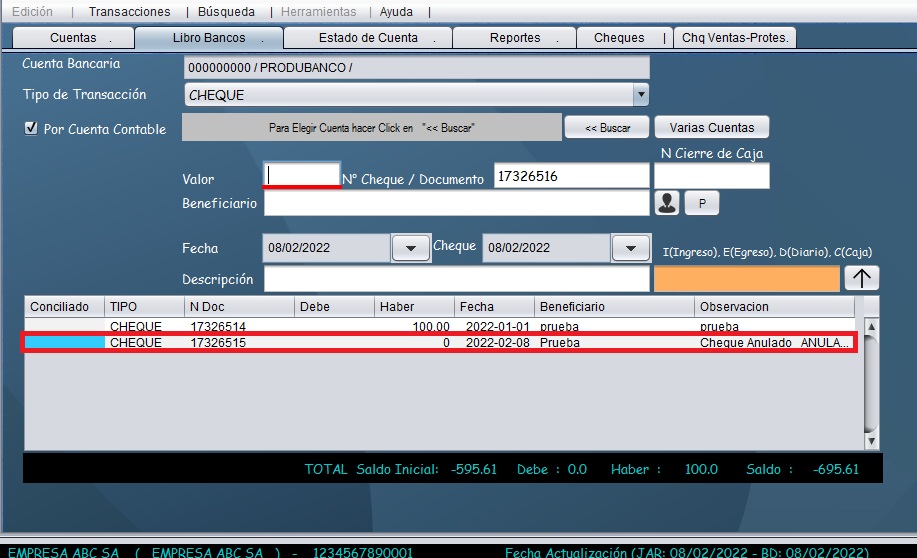Click the up arrow button beside orange field
Screen dimensions: 917x558
pos(861,278)
